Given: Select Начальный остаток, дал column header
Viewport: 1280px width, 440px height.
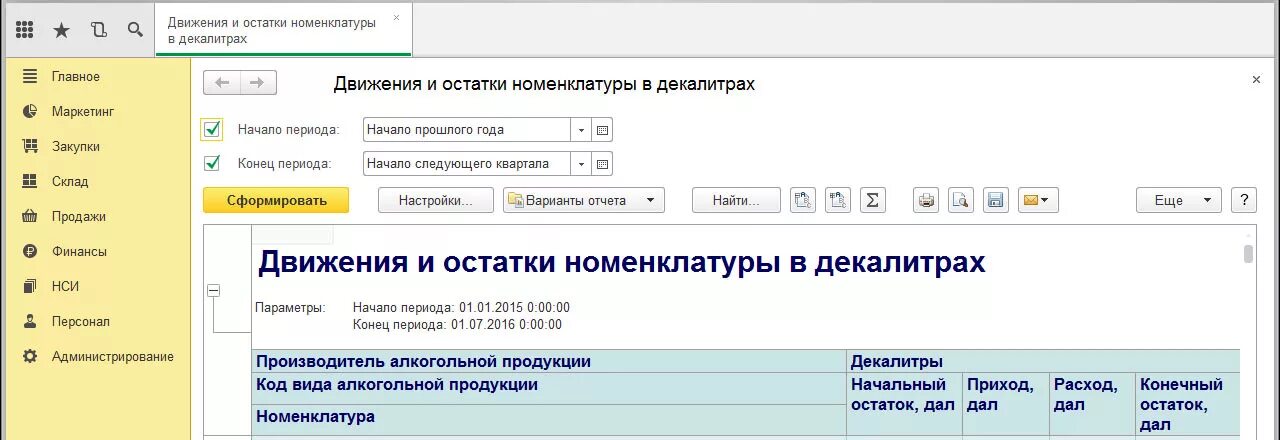Looking at the screenshot, I should 904,404.
